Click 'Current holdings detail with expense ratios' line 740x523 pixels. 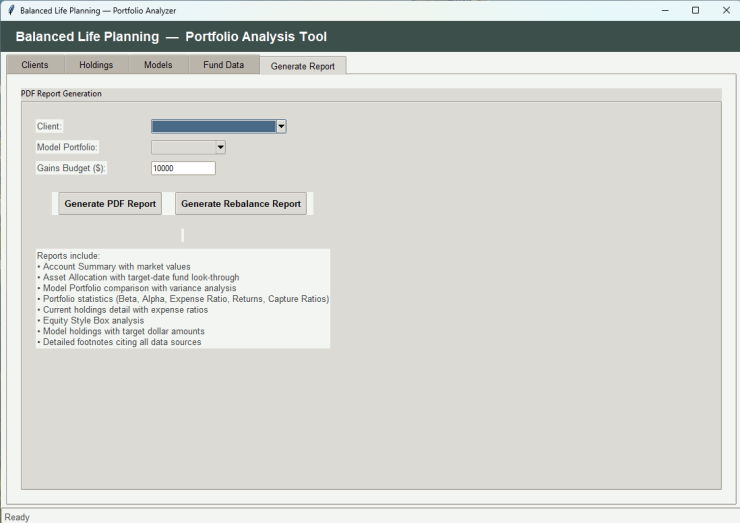(x=123, y=310)
